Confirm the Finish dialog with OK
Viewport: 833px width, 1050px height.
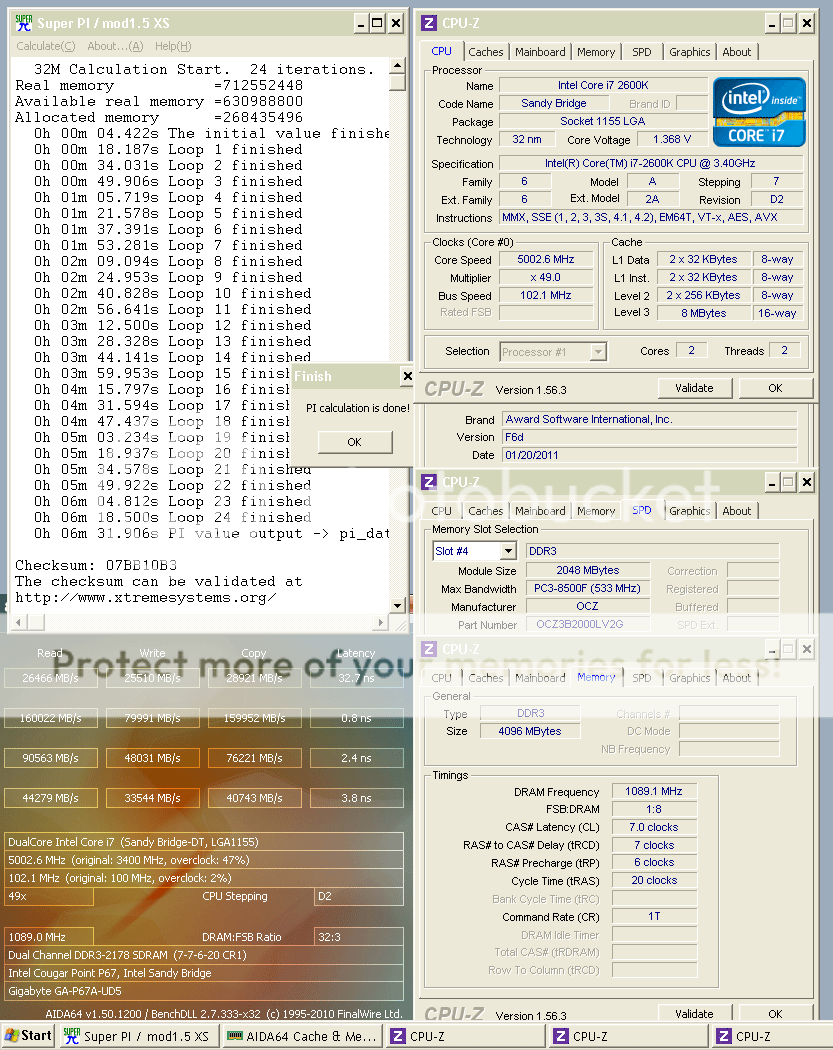[354, 442]
